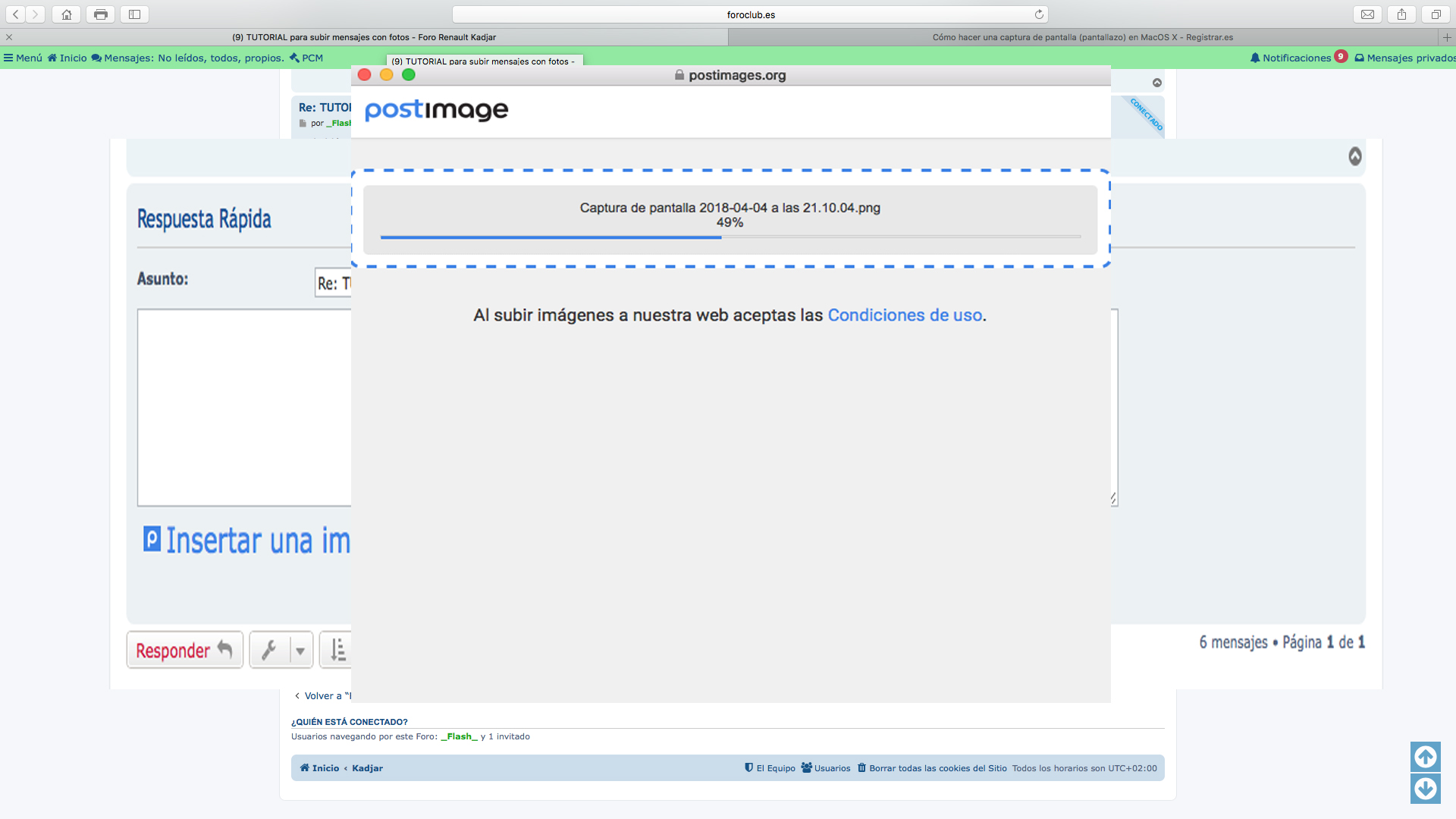Open the sort options button

click(x=337, y=651)
